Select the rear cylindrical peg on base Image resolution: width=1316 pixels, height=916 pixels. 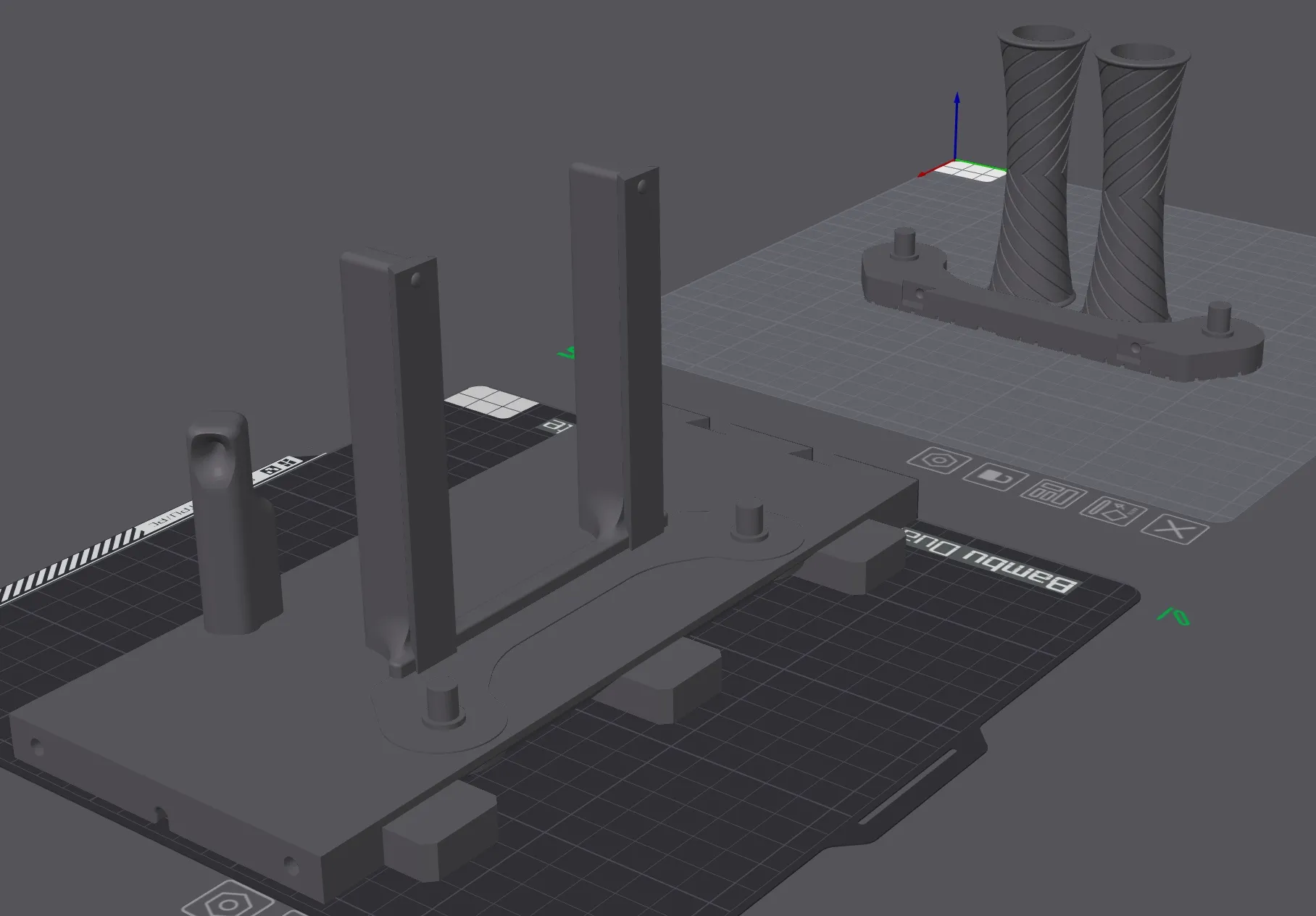pyautogui.click(x=749, y=519)
